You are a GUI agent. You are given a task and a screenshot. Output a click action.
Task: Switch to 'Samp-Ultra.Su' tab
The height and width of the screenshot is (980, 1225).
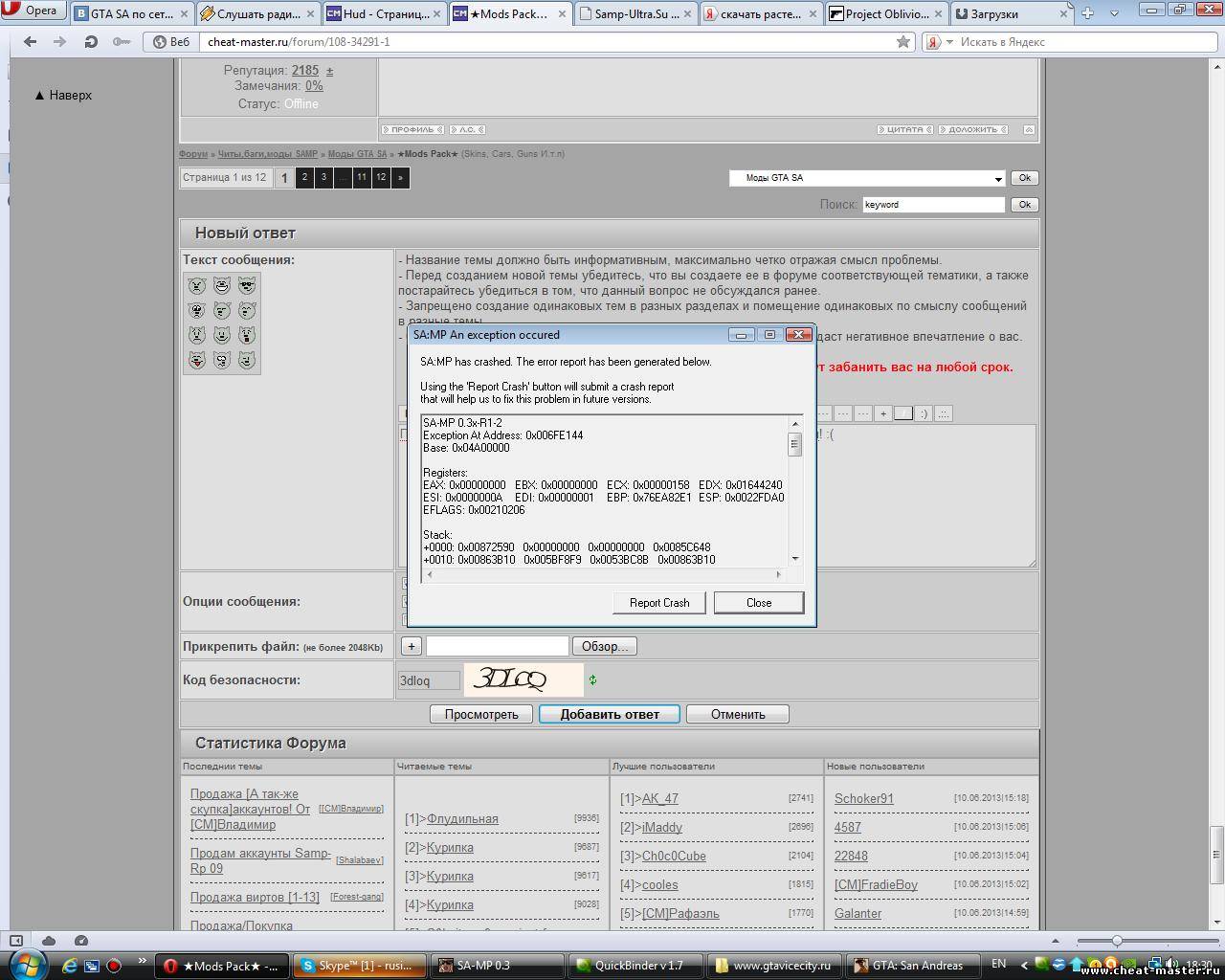coord(636,13)
